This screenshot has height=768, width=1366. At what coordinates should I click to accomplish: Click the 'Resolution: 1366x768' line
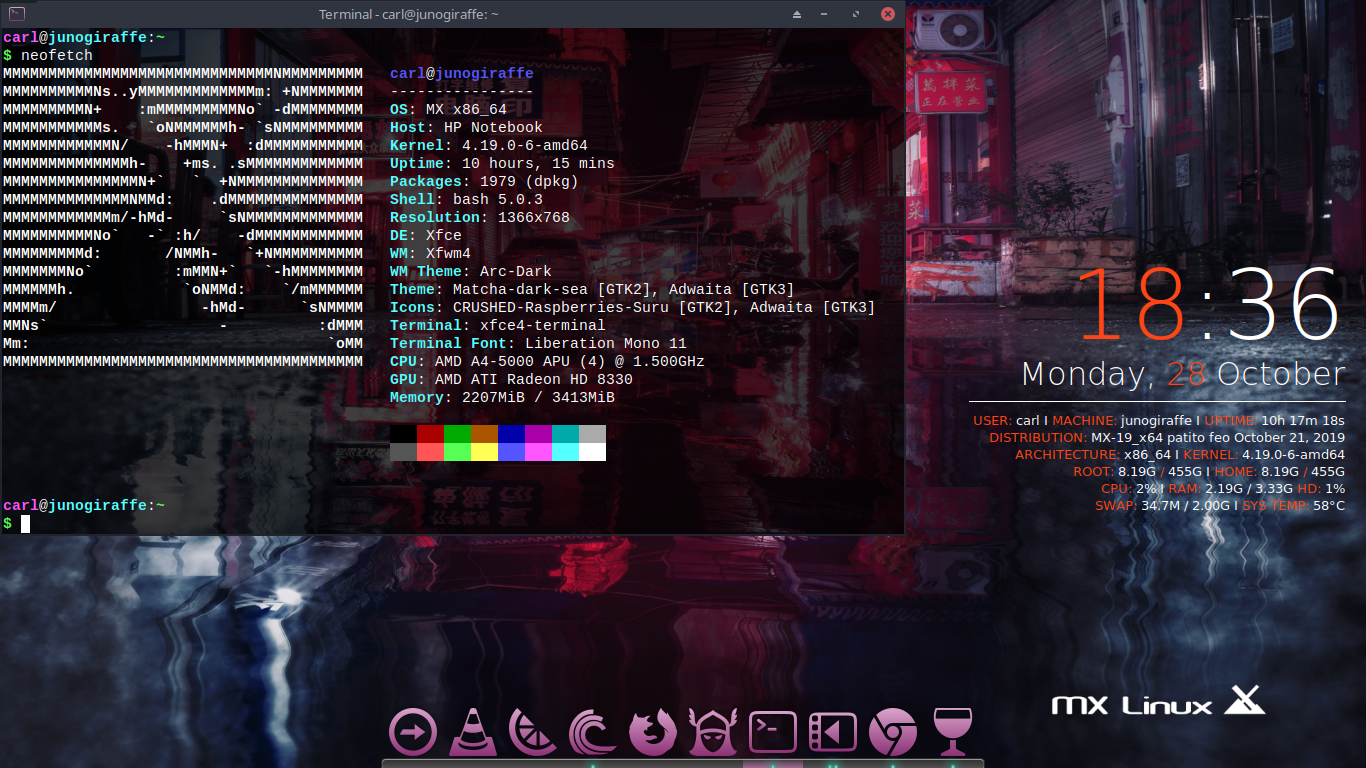coord(480,218)
